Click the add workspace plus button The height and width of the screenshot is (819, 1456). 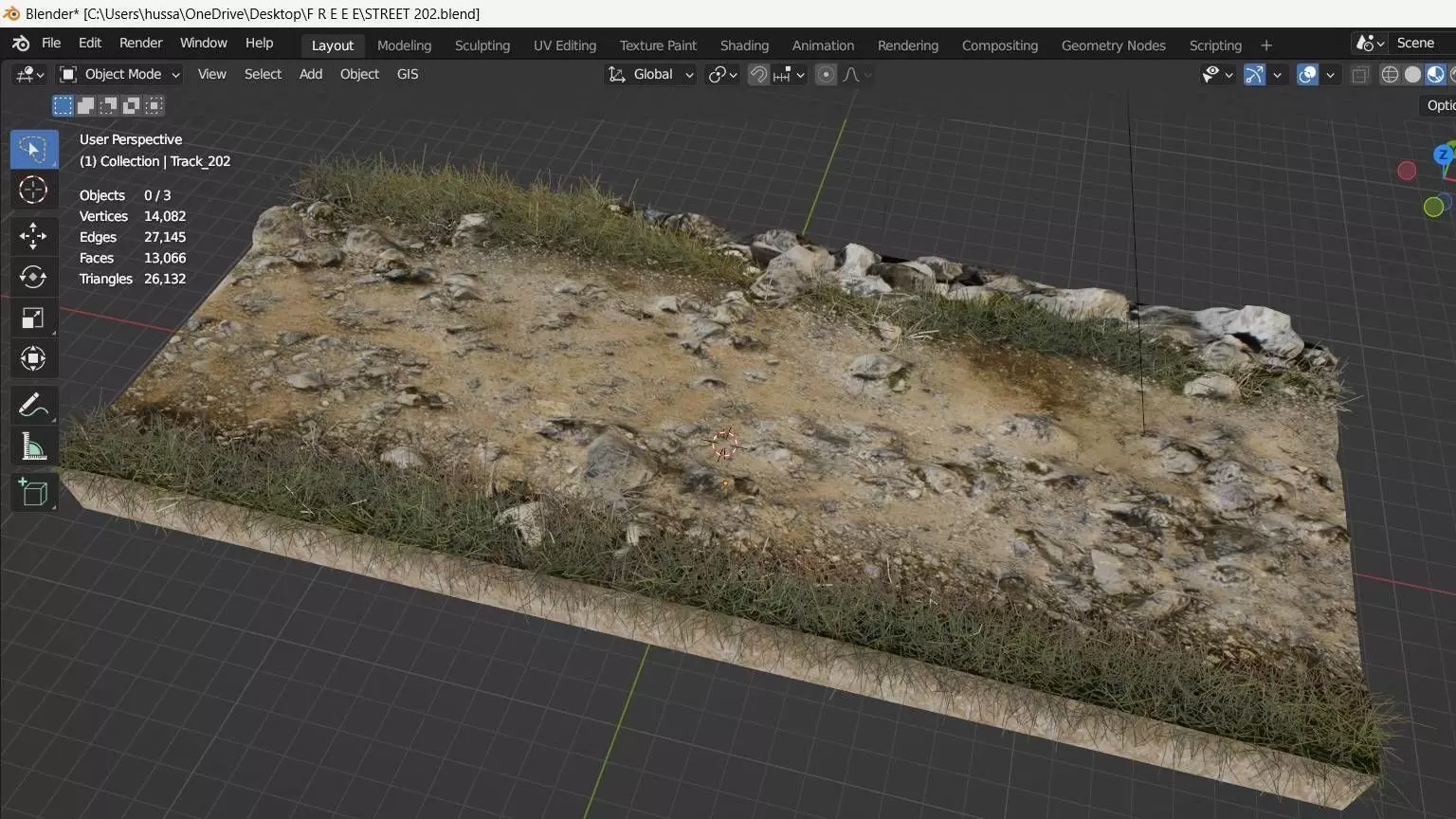click(1266, 45)
